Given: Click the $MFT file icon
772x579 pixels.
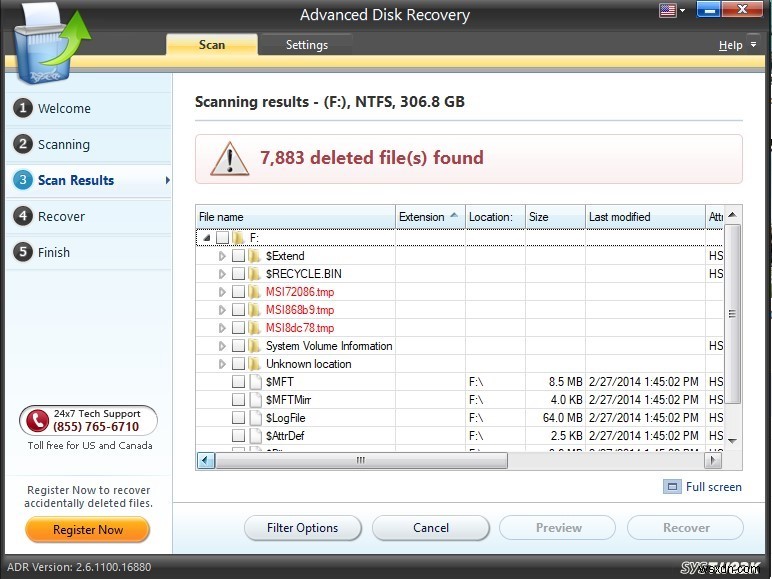Looking at the screenshot, I should pyautogui.click(x=254, y=382).
